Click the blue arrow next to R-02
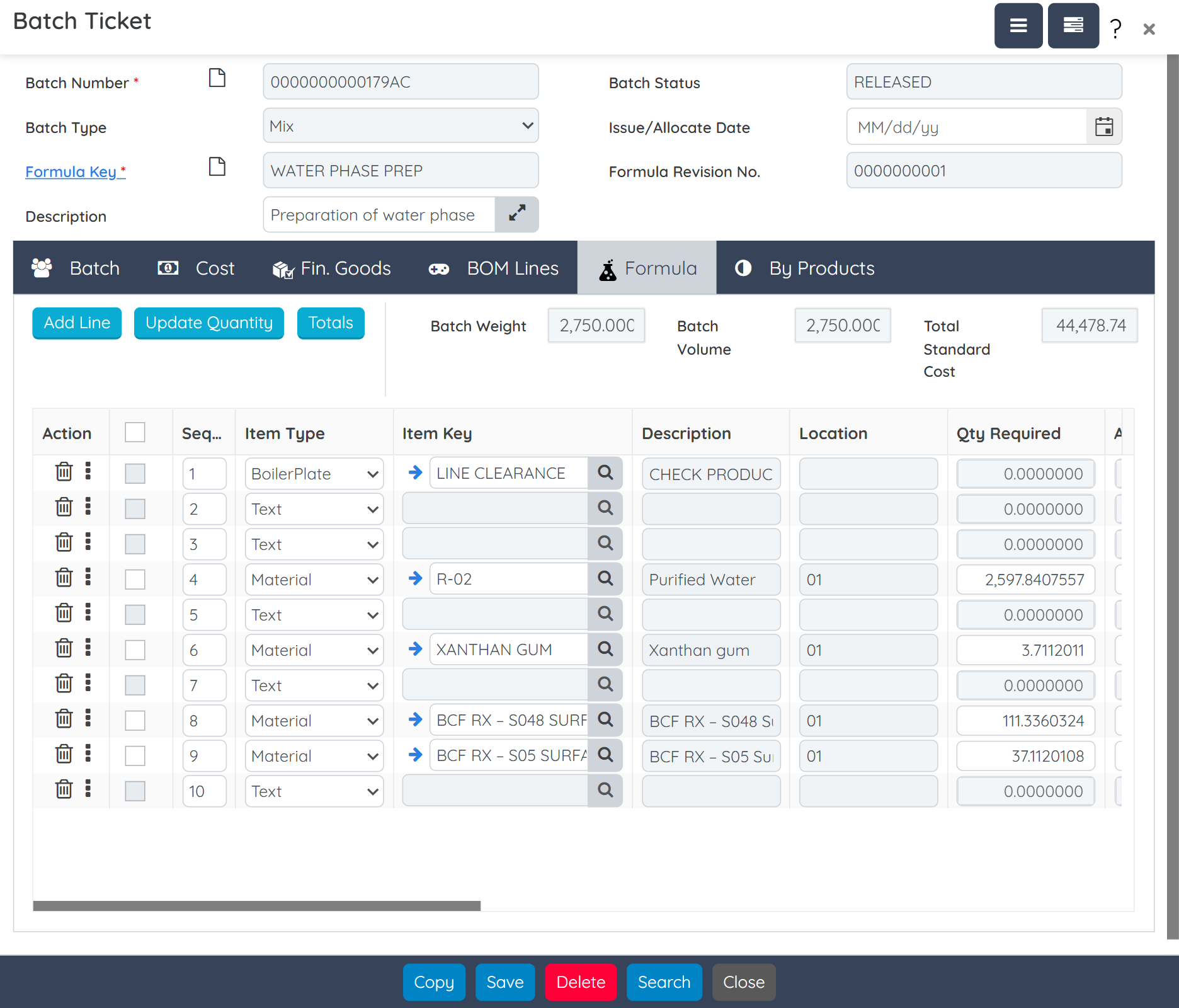The width and height of the screenshot is (1179, 1008). point(415,578)
